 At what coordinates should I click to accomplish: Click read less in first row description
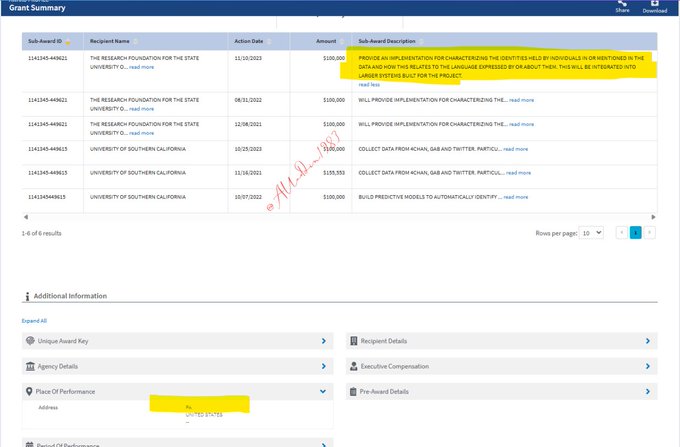(369, 84)
